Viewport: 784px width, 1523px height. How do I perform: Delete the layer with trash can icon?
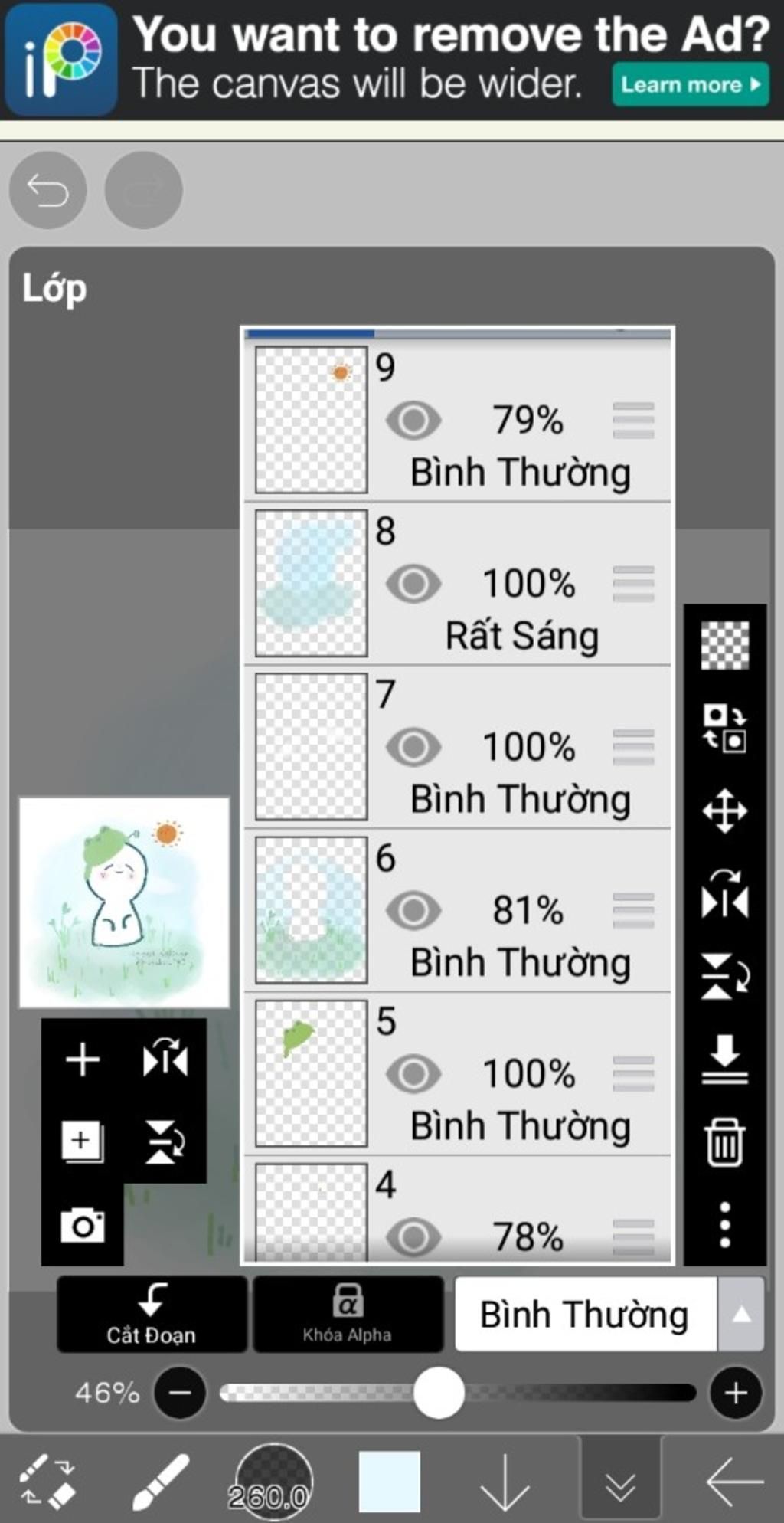tap(724, 1142)
